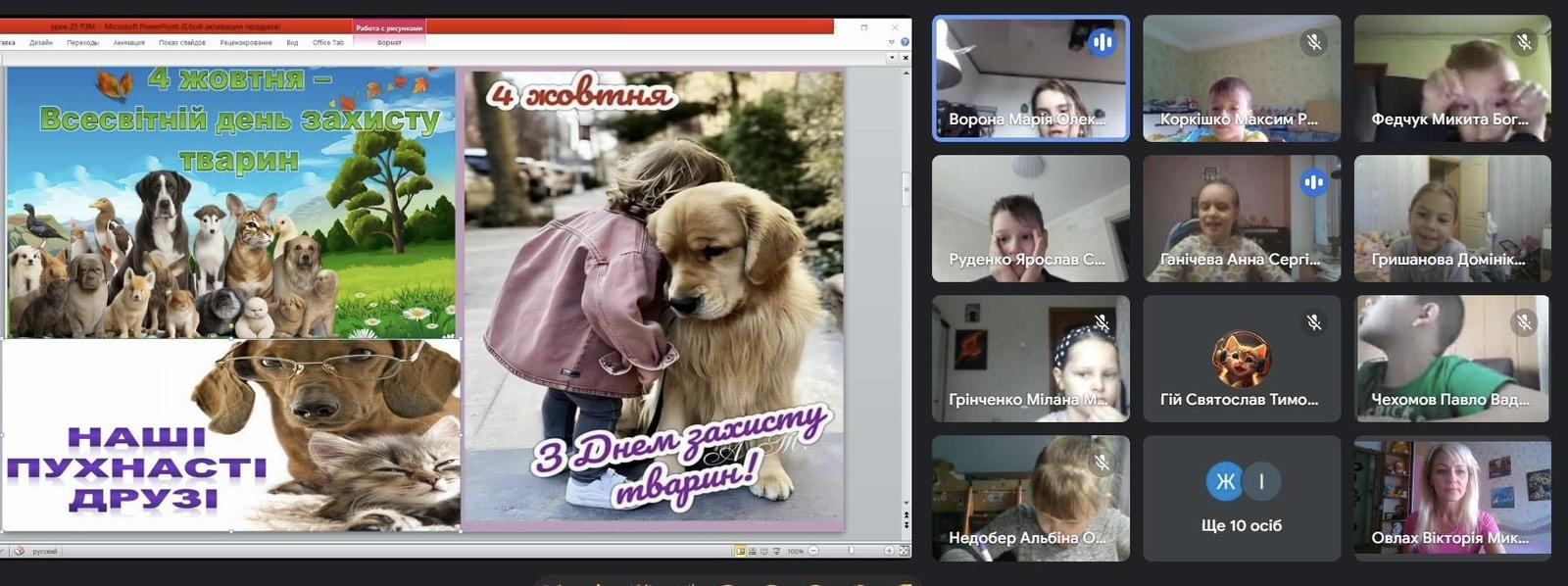Image resolution: width=1568 pixels, height=586 pixels.
Task: Click the muted mic icon on Грінченко Мілана's tile
Action: (1102, 322)
